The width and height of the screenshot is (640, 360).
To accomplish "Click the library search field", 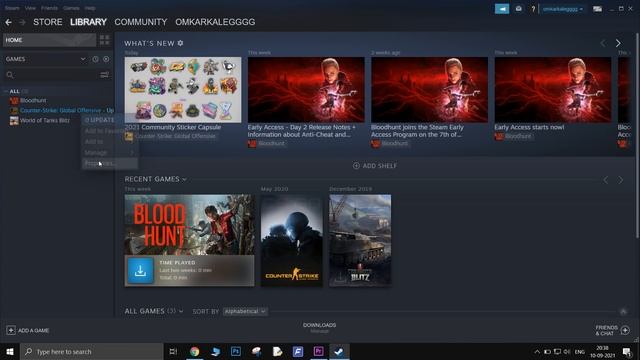I will tap(51, 75).
